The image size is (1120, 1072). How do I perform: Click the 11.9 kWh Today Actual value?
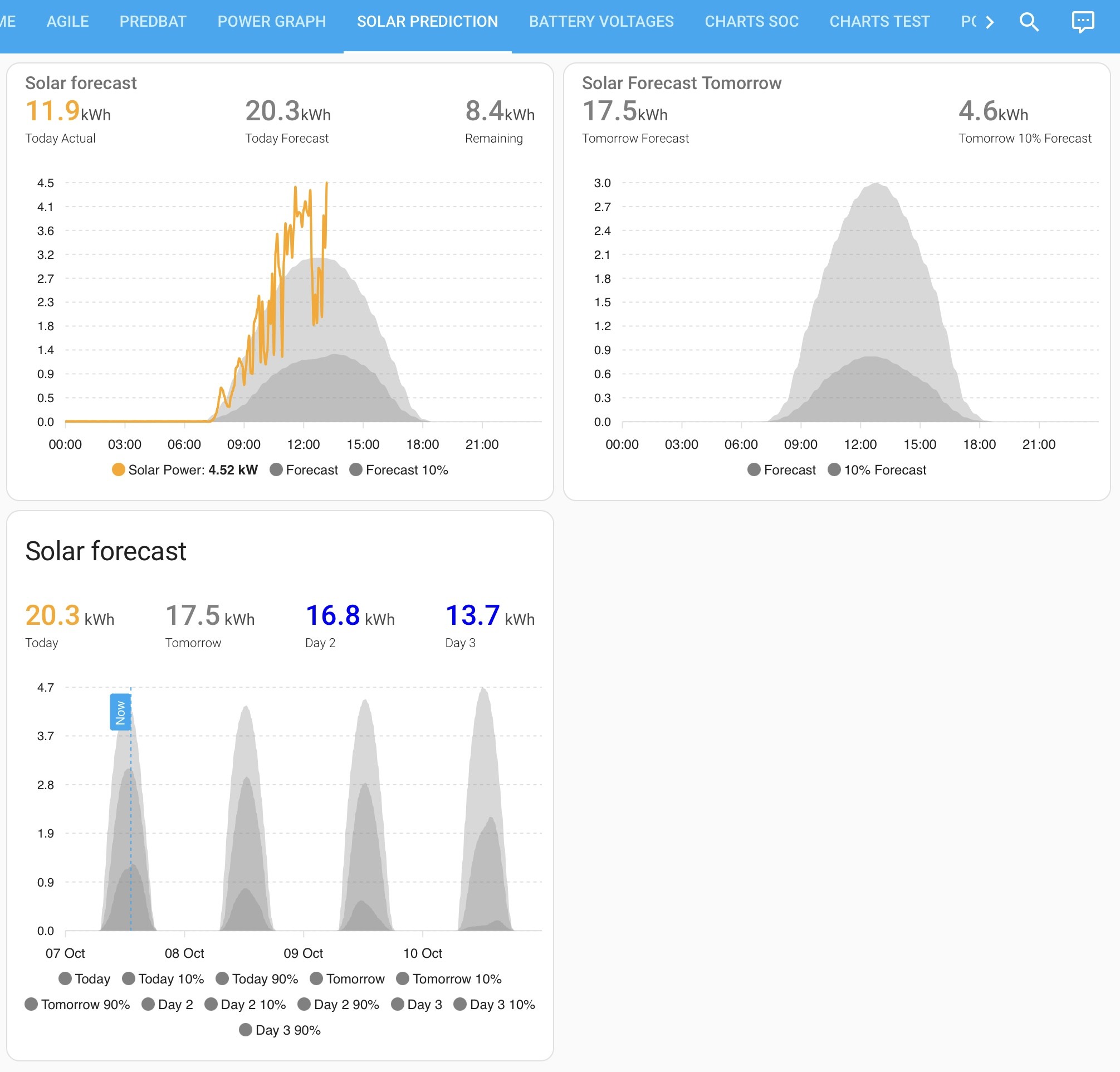coord(68,111)
